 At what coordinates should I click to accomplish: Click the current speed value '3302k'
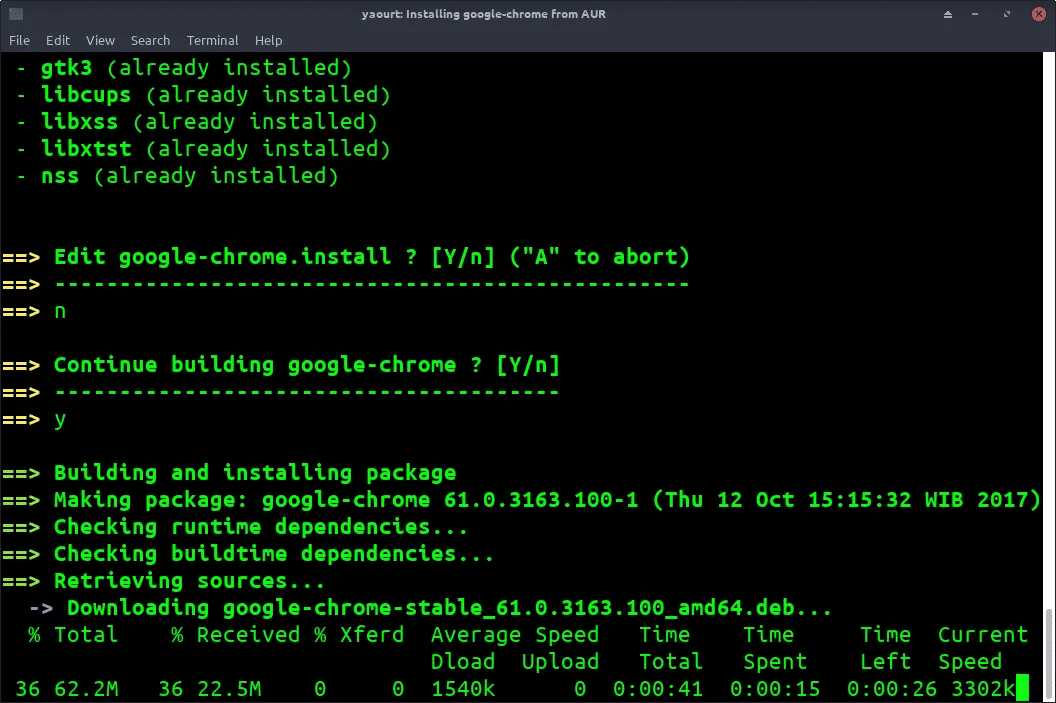click(x=983, y=689)
